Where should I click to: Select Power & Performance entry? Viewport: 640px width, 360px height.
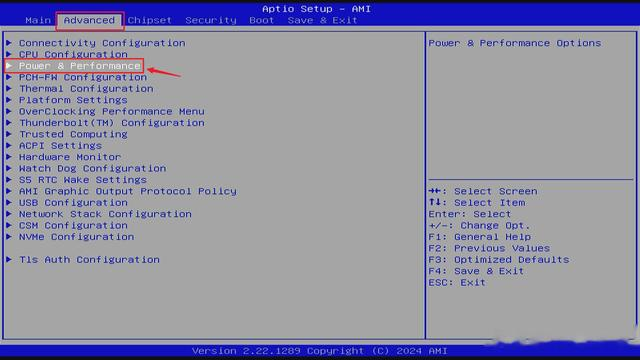pyautogui.click(x=80, y=66)
